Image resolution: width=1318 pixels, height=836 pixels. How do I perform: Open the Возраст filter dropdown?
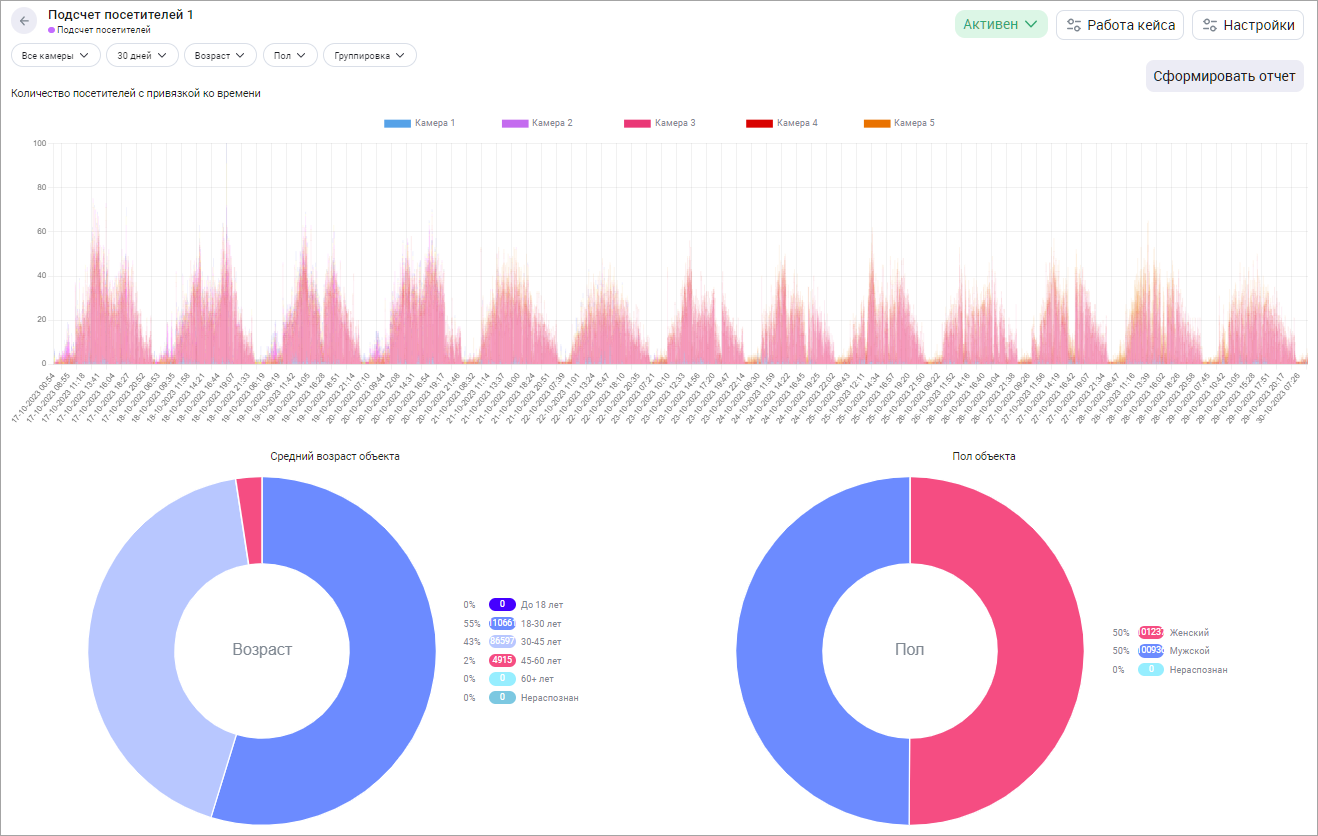[220, 55]
